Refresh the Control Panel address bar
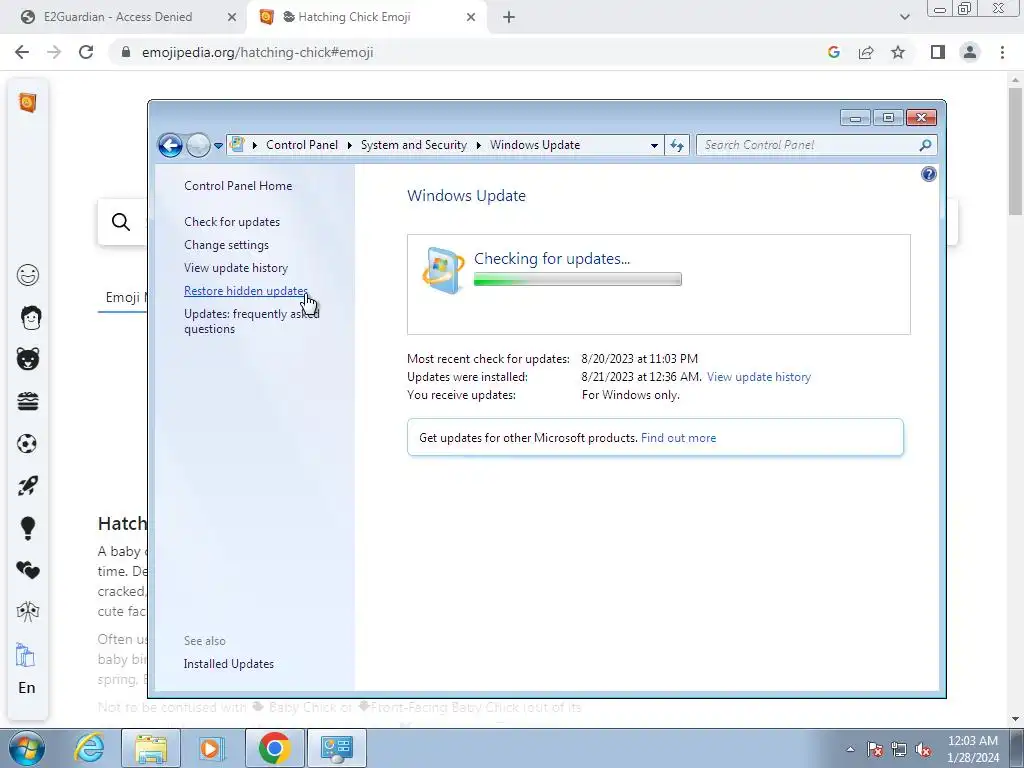This screenshot has height=768, width=1024. (x=677, y=145)
